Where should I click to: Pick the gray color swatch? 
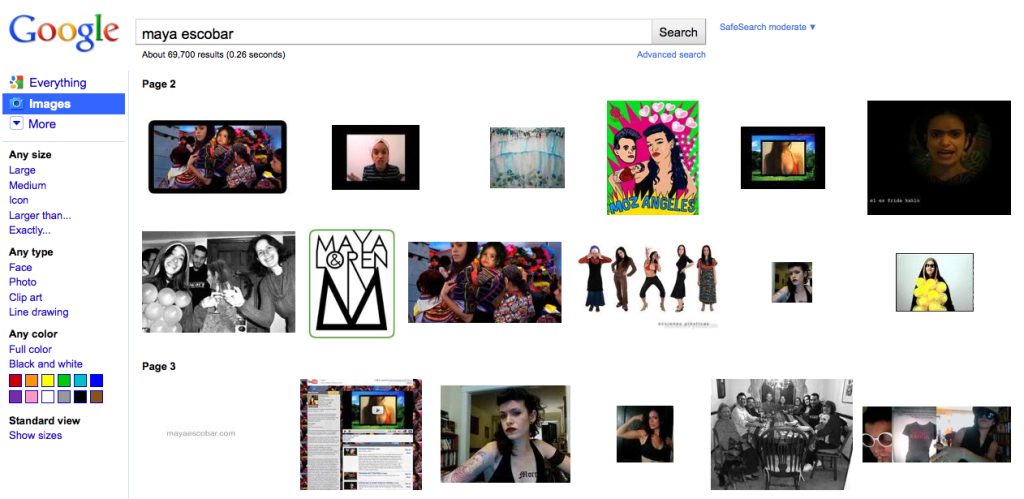(x=64, y=396)
